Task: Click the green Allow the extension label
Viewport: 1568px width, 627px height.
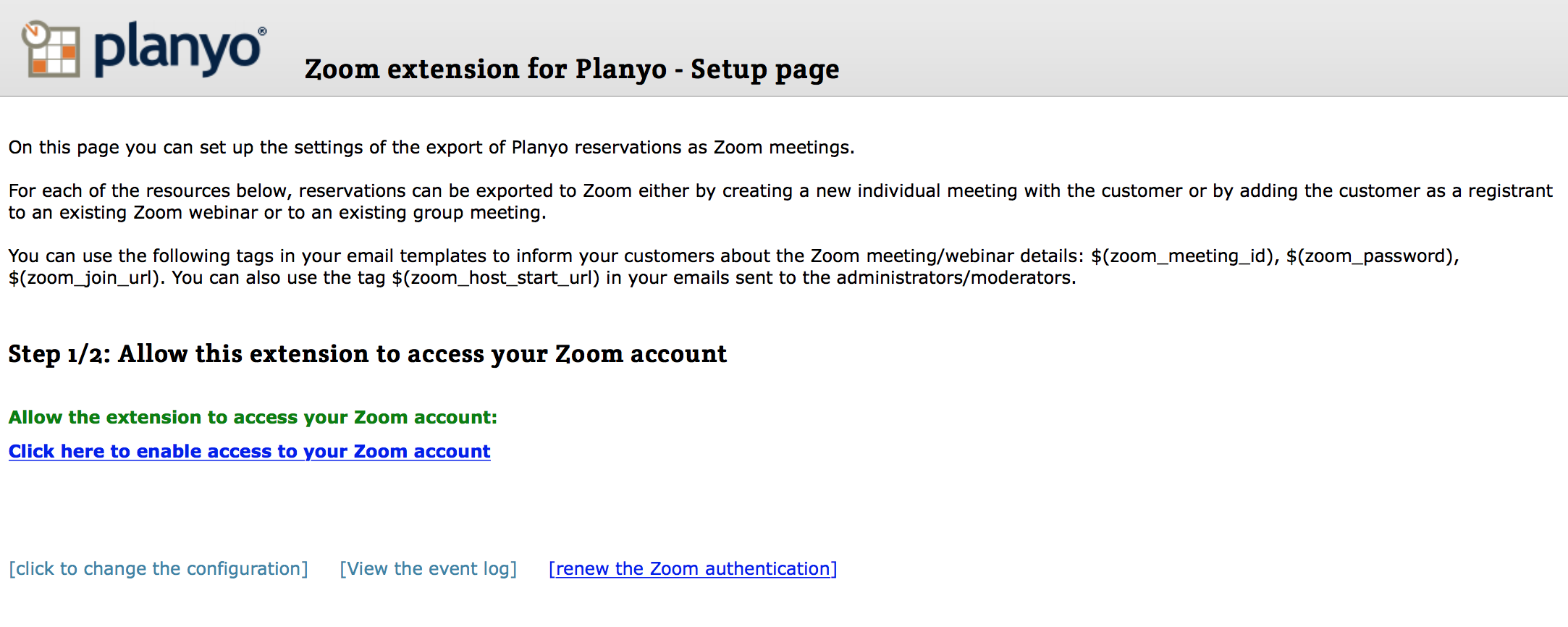Action: (253, 418)
